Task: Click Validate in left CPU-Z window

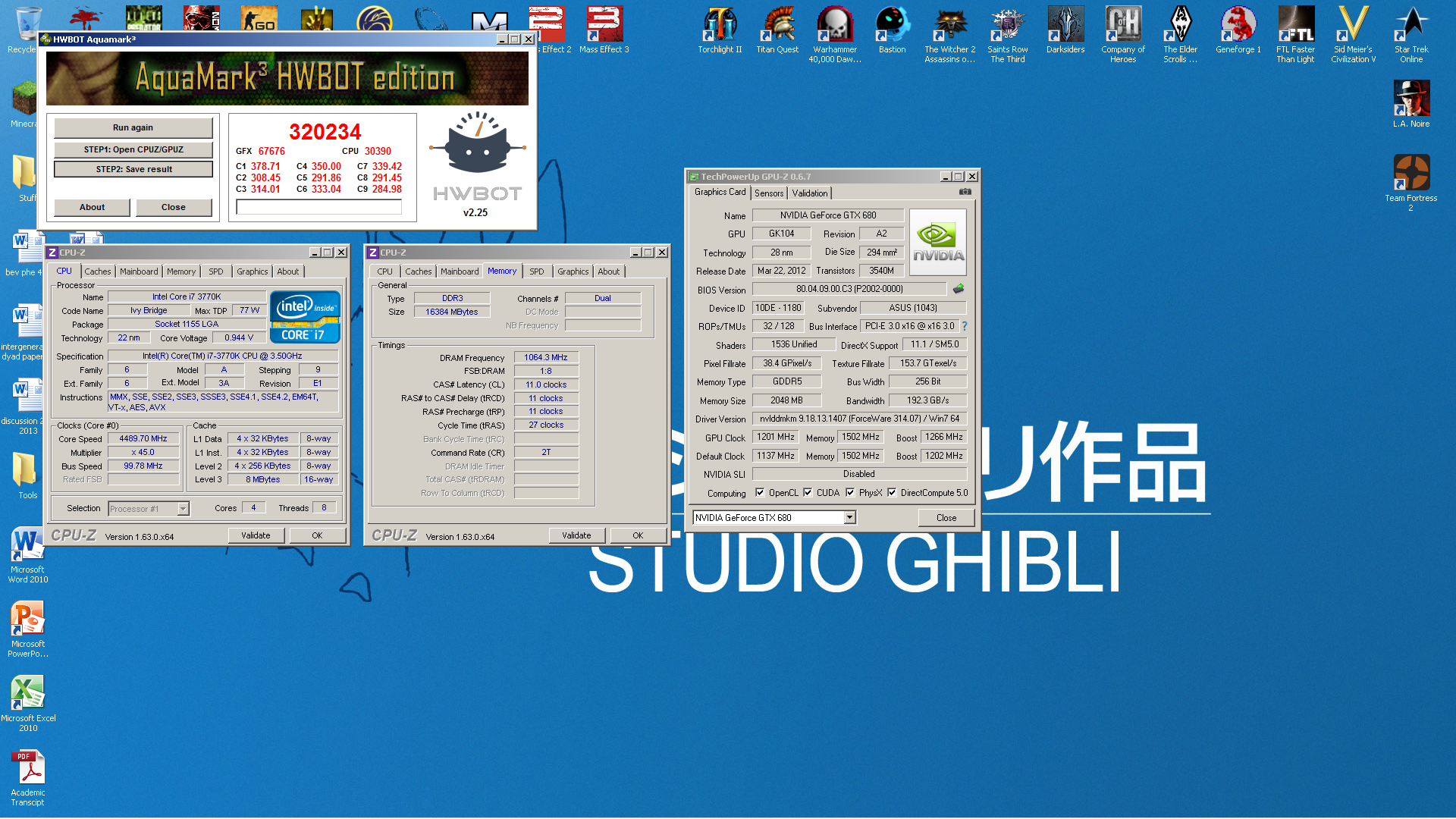Action: [x=256, y=535]
